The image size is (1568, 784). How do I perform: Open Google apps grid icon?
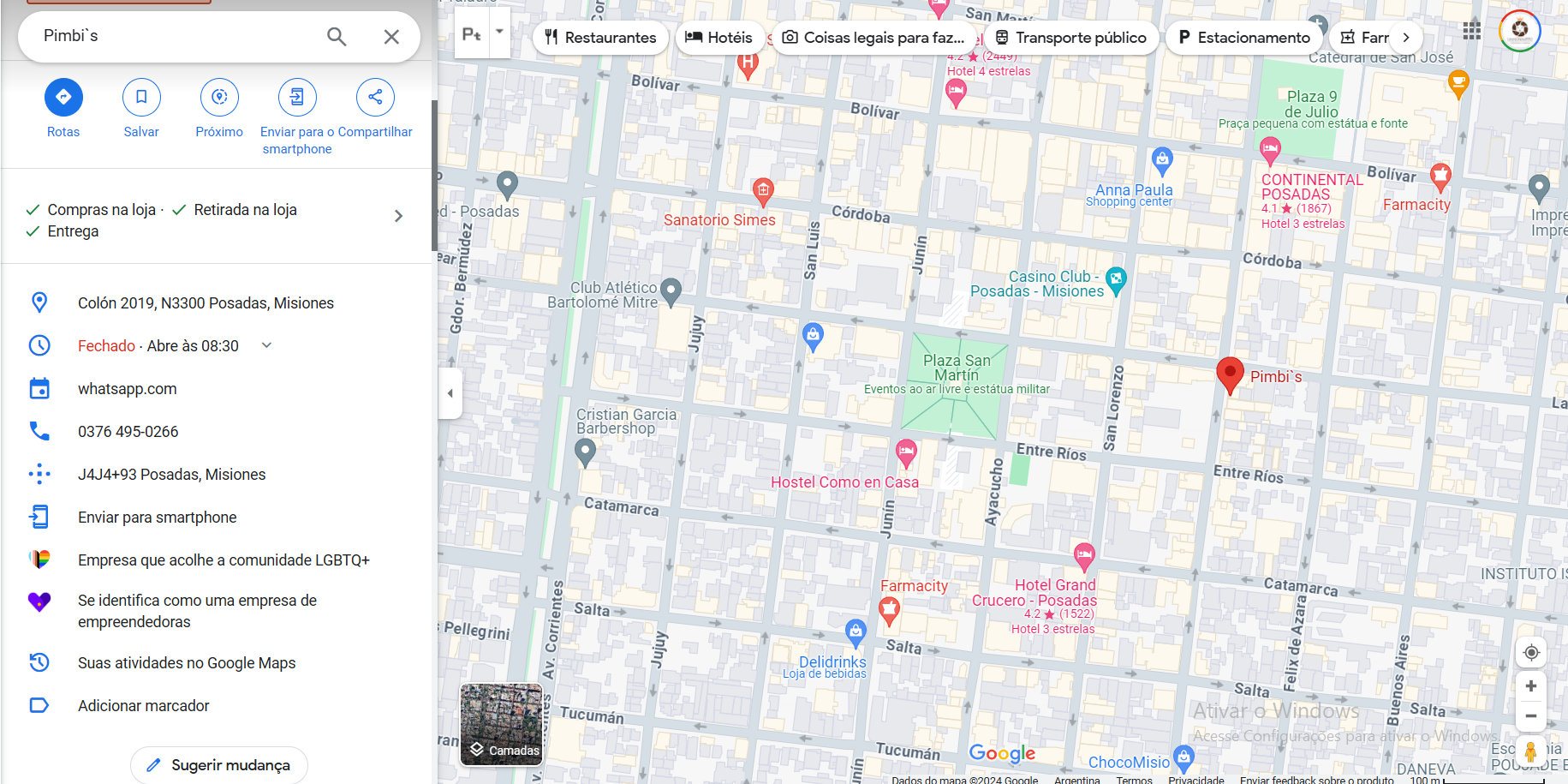1472,31
